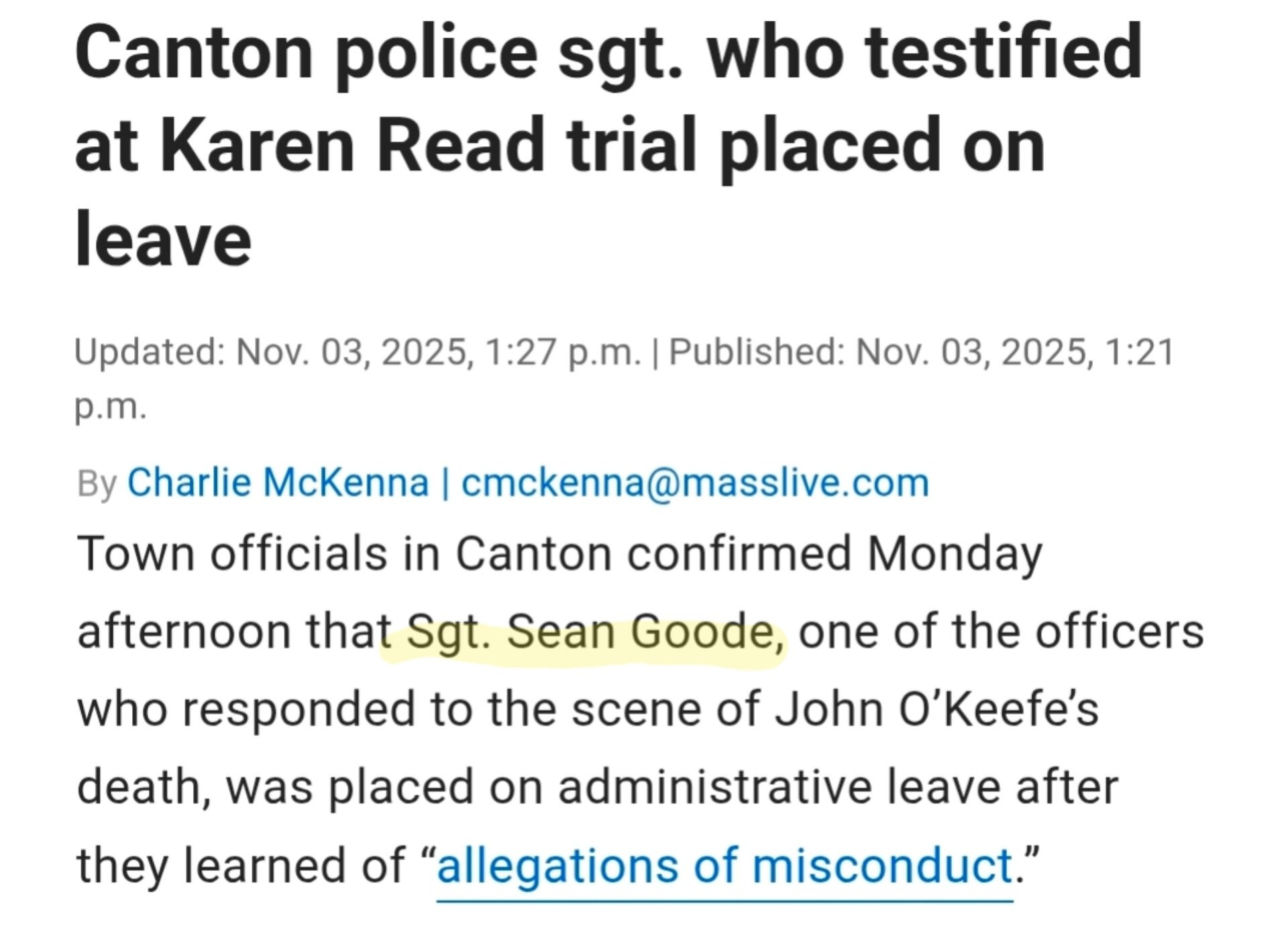Open the "allegations of misconduct" hyperlink
Image resolution: width=1288 pixels, height=928 pixels.
(724, 866)
